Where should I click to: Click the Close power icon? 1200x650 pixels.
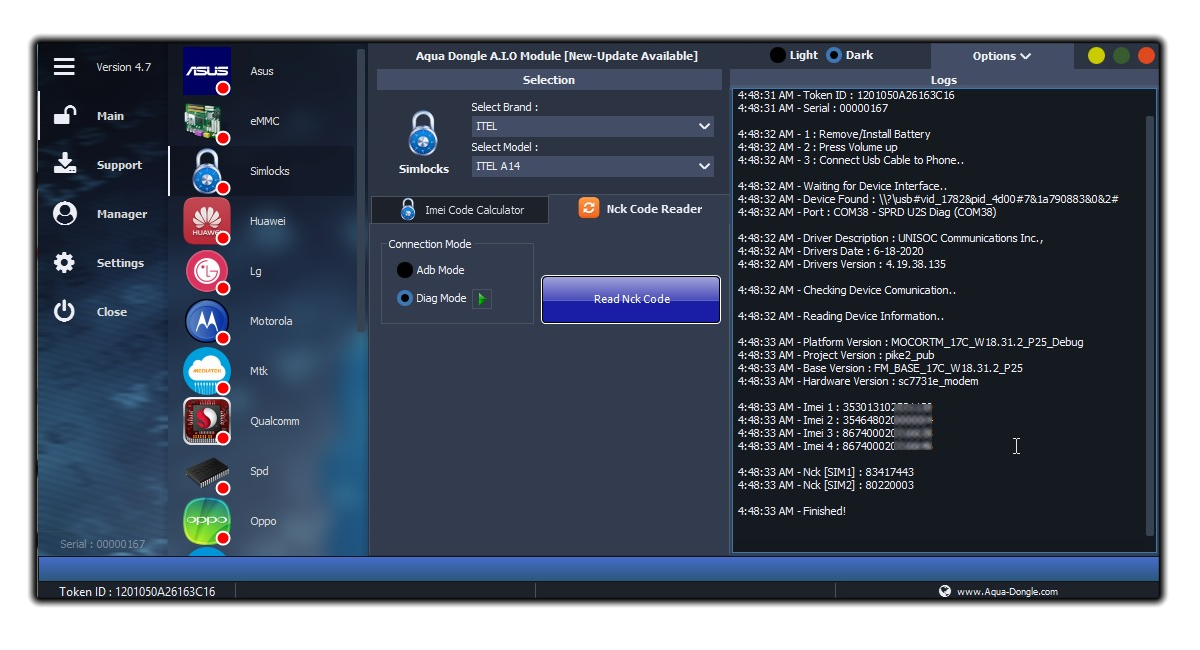pos(65,311)
